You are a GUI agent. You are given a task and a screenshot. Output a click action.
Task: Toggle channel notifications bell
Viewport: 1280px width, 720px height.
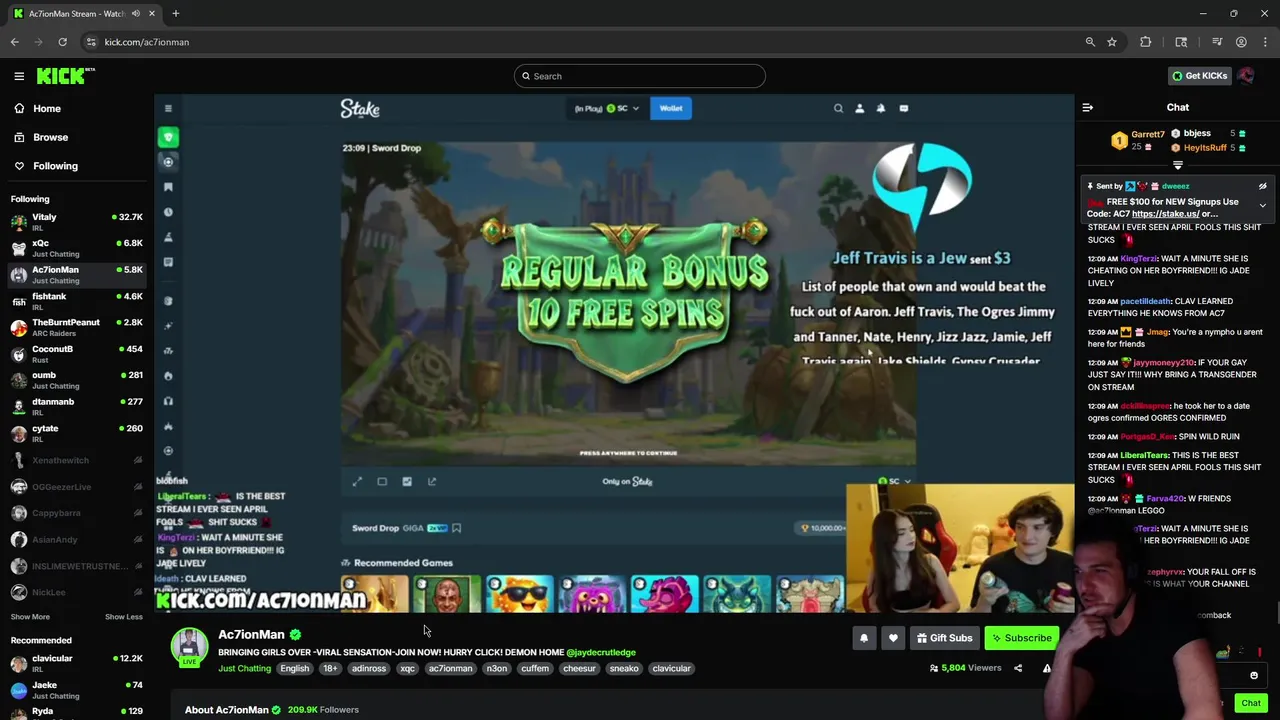click(x=864, y=638)
